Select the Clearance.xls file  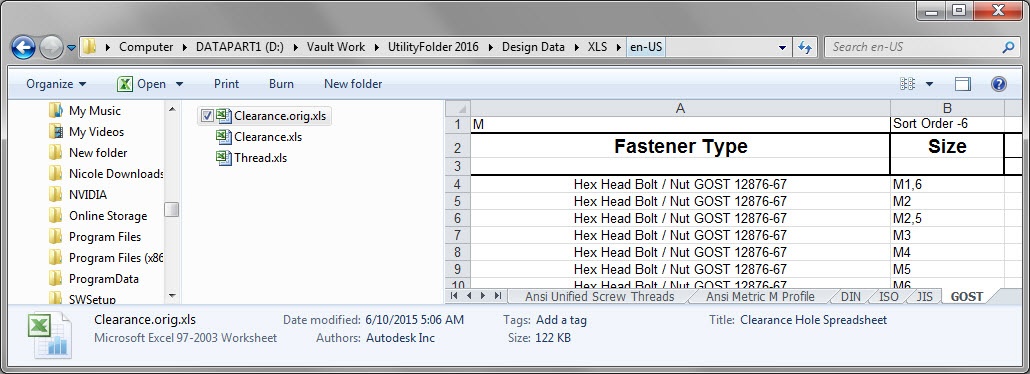pyautogui.click(x=268, y=137)
